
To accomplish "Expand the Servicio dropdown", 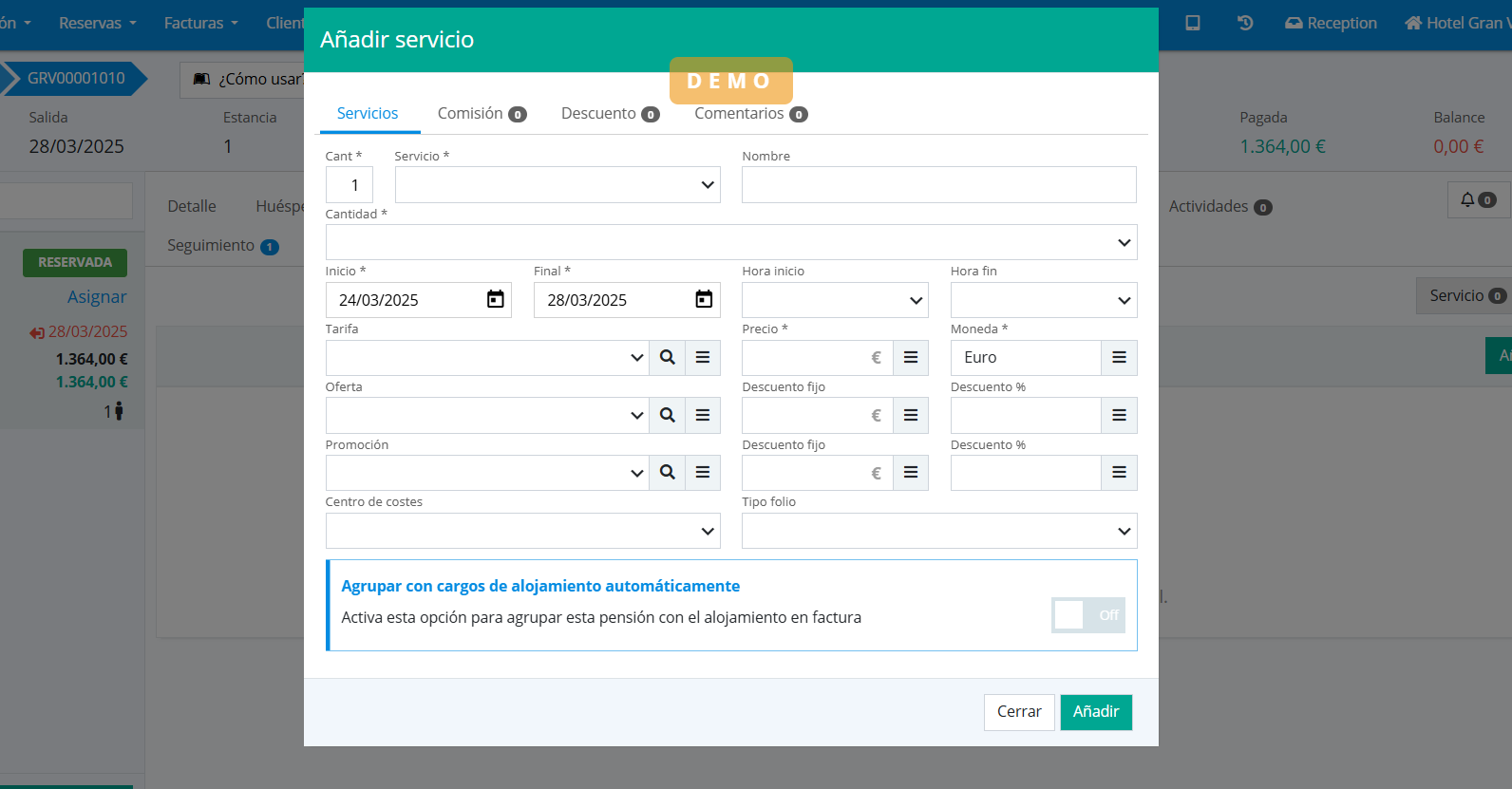I will tap(558, 185).
